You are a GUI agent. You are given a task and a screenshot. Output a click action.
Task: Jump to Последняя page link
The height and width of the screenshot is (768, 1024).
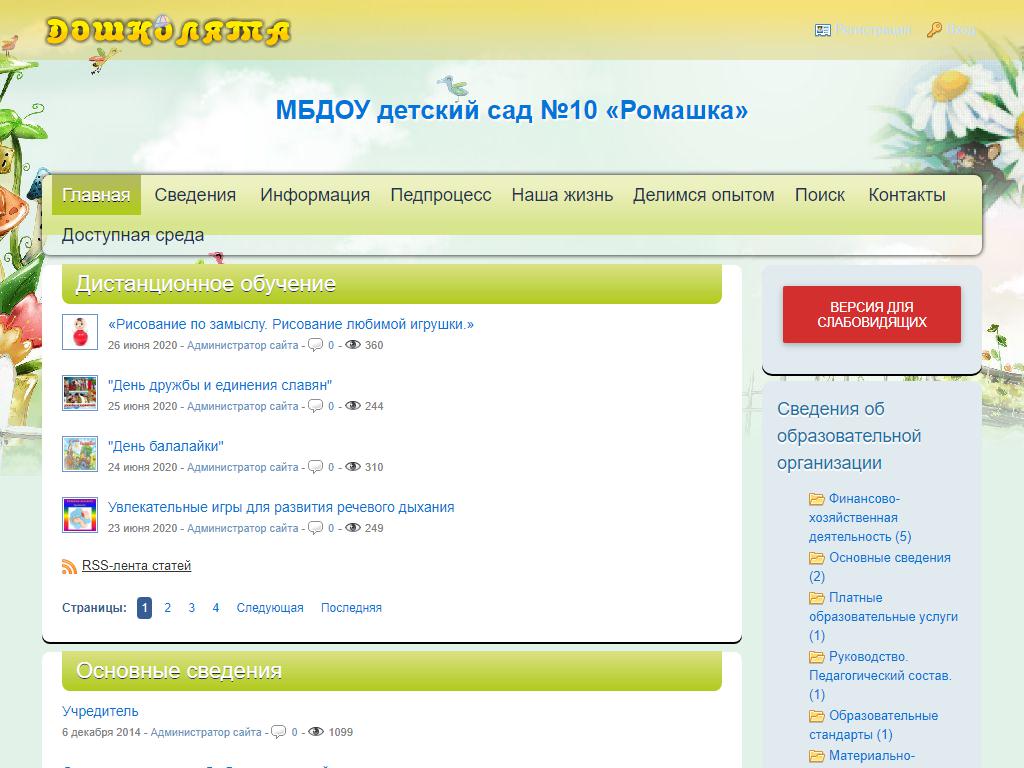pos(351,608)
